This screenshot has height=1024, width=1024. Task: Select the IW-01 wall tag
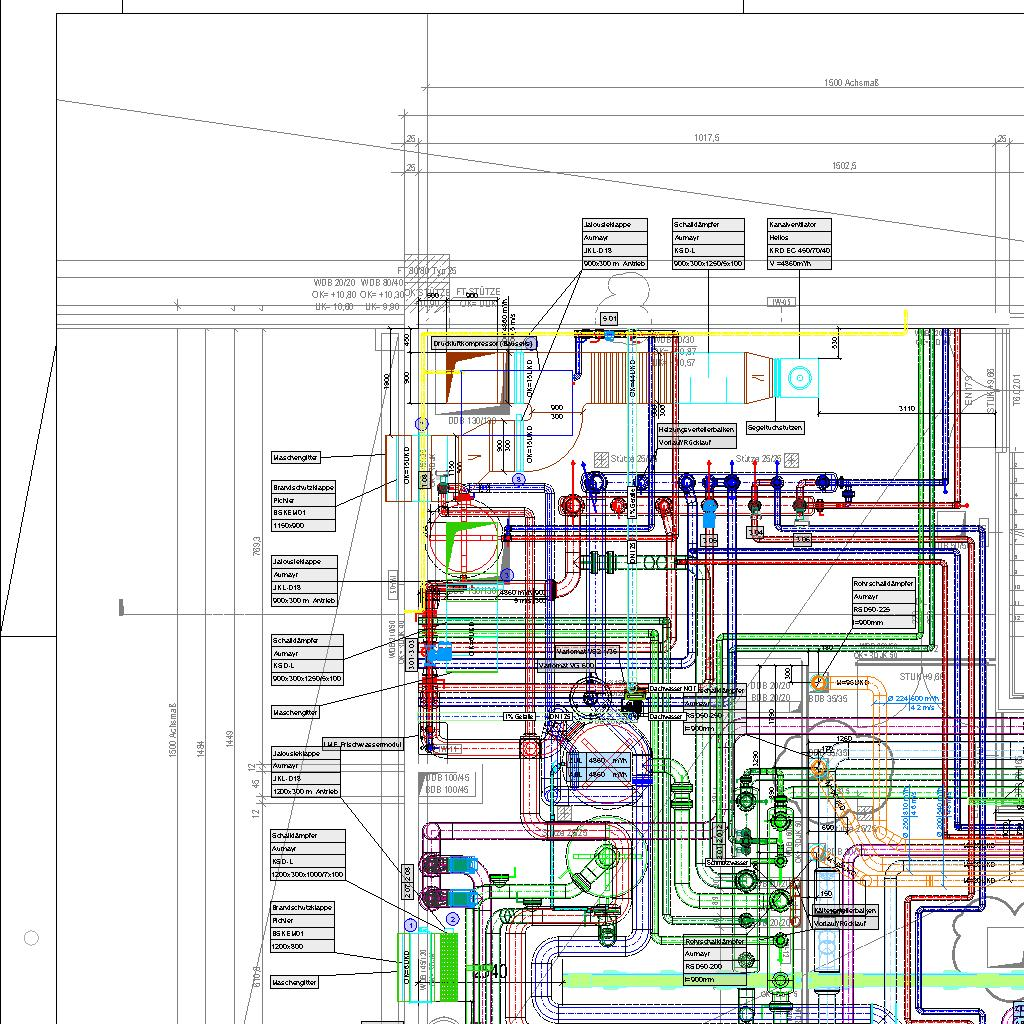point(782,302)
